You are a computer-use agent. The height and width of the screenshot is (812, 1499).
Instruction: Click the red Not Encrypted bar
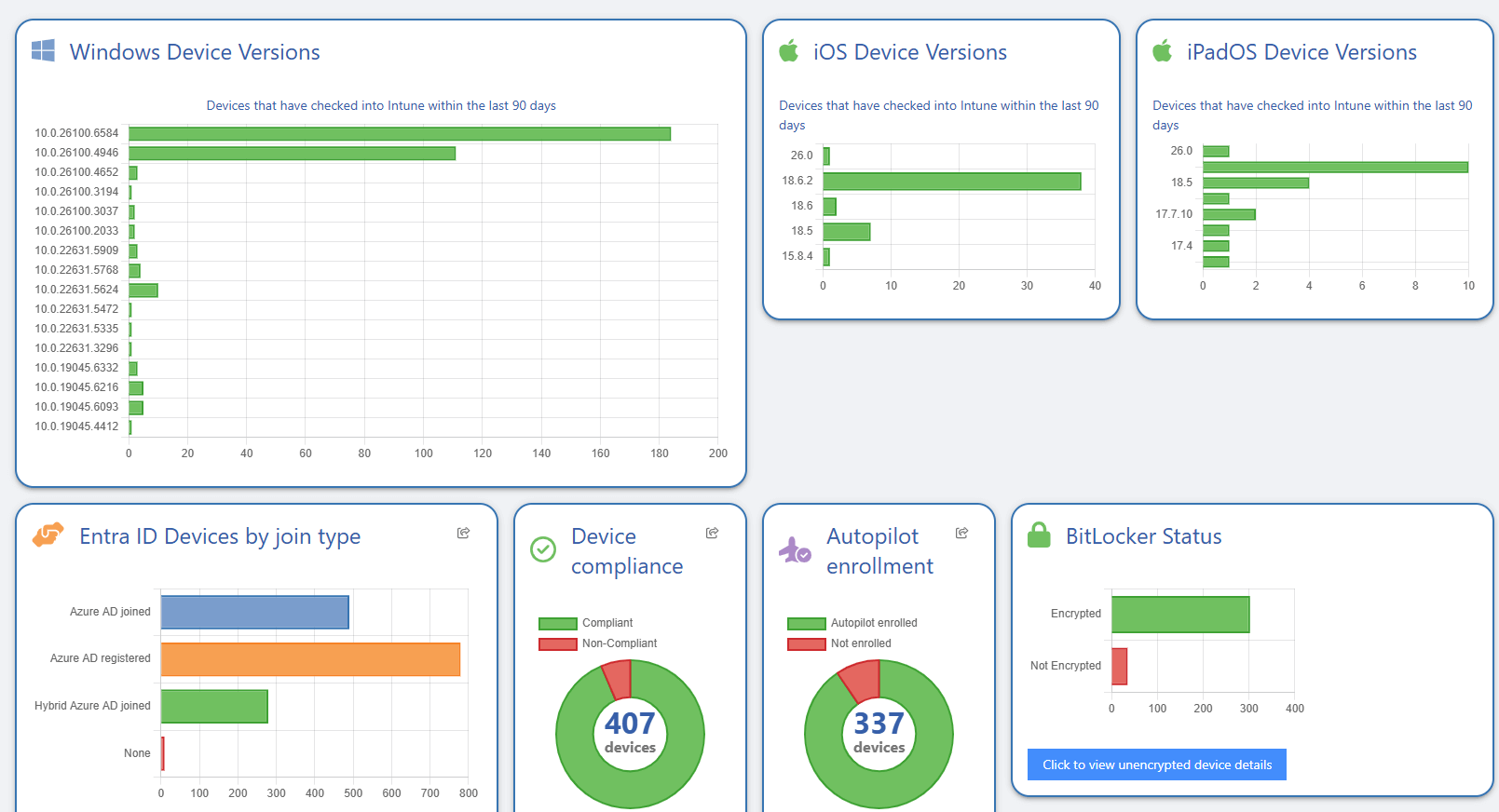pos(1119,667)
